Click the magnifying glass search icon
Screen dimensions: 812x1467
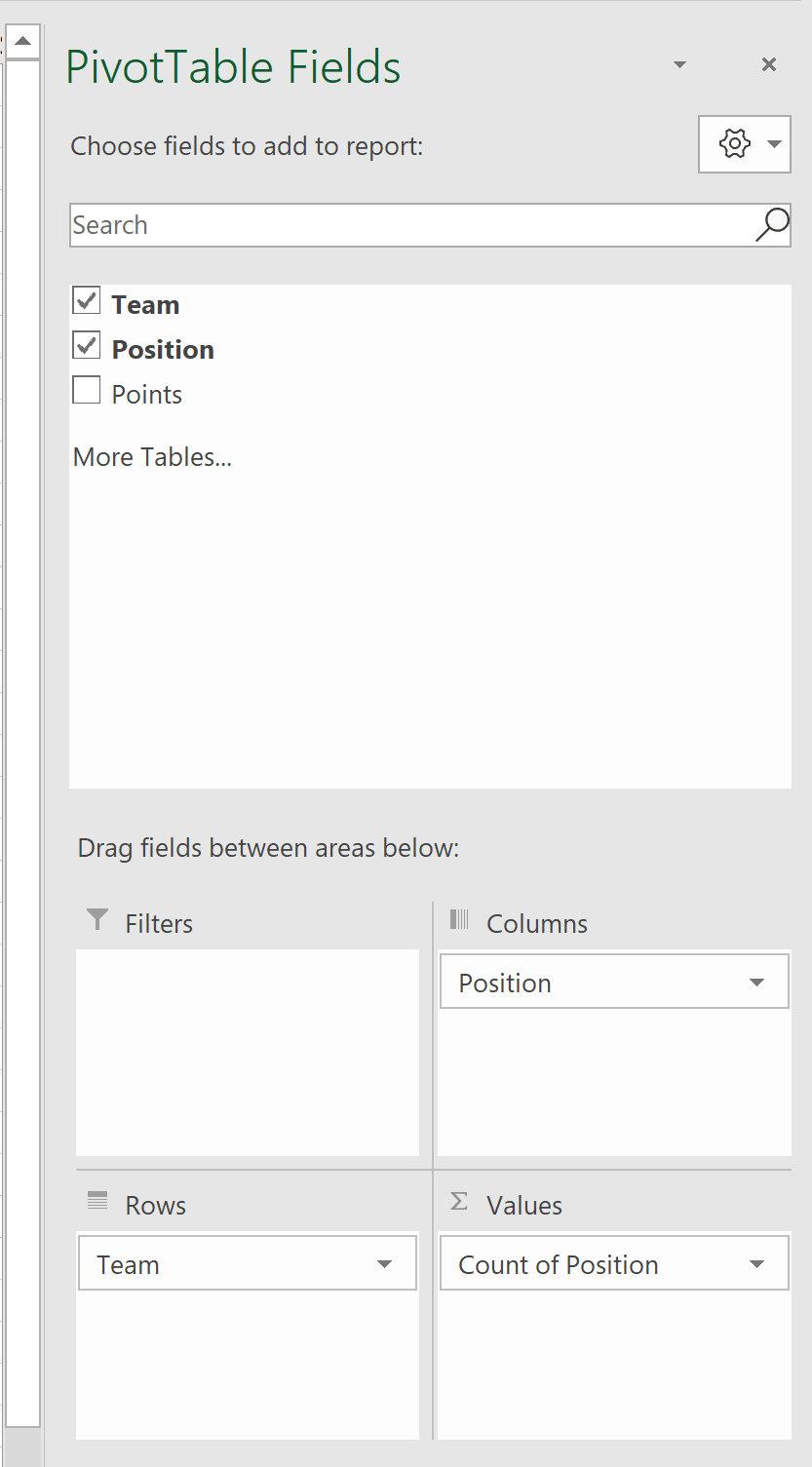point(772,224)
